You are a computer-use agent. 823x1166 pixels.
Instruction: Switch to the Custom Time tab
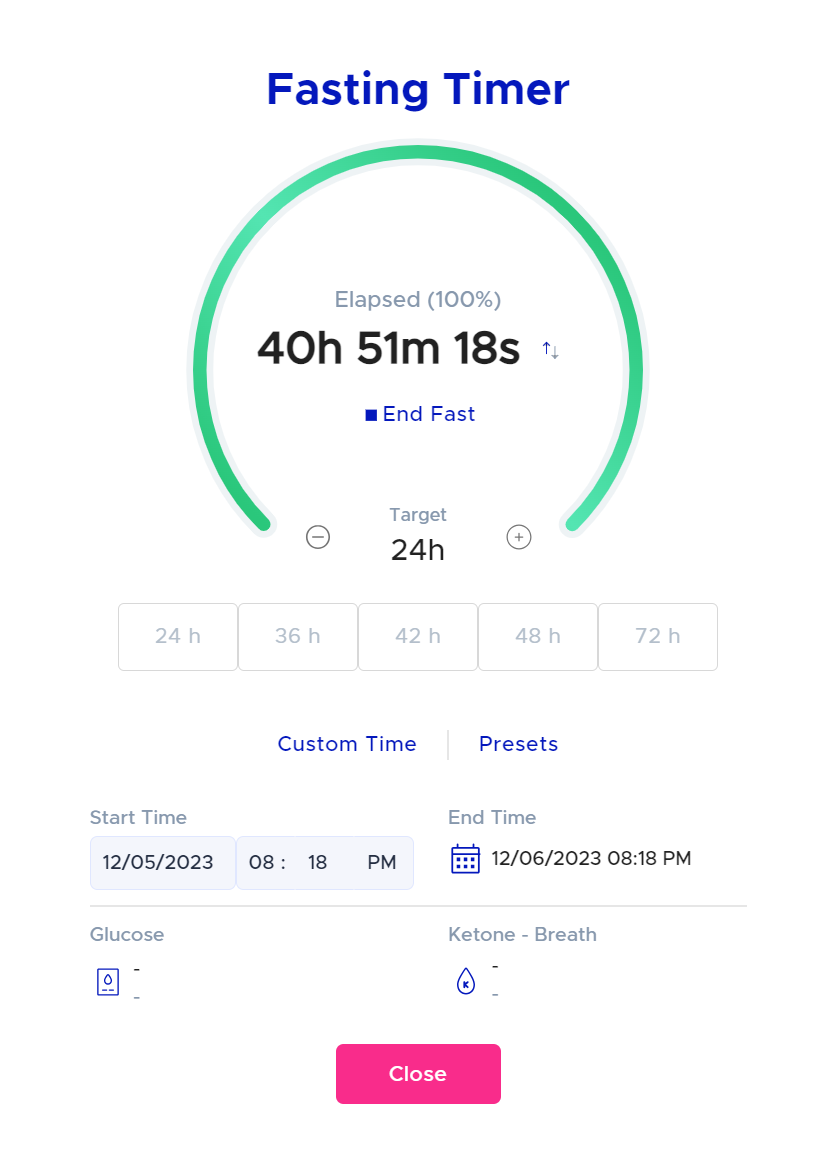click(x=347, y=744)
